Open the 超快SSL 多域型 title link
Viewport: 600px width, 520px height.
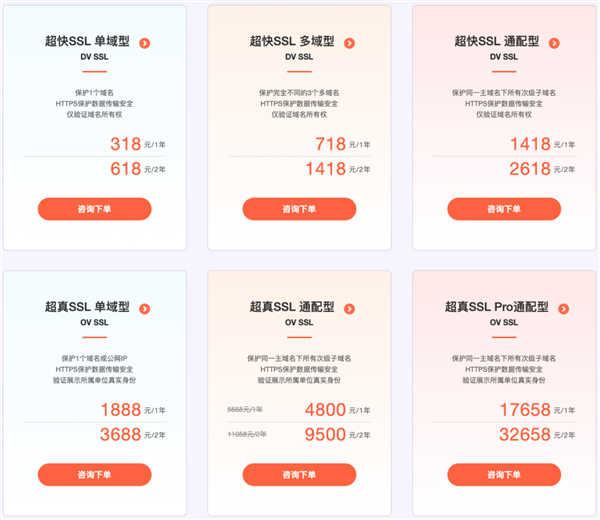coord(292,41)
